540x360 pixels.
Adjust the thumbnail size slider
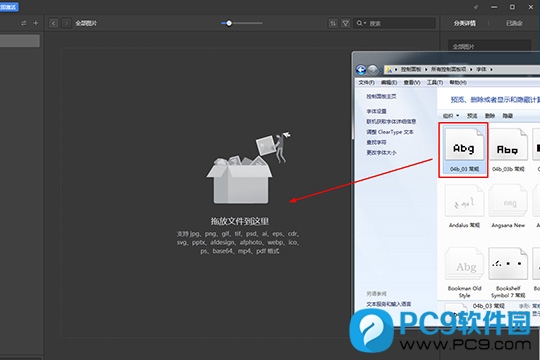click(229, 23)
